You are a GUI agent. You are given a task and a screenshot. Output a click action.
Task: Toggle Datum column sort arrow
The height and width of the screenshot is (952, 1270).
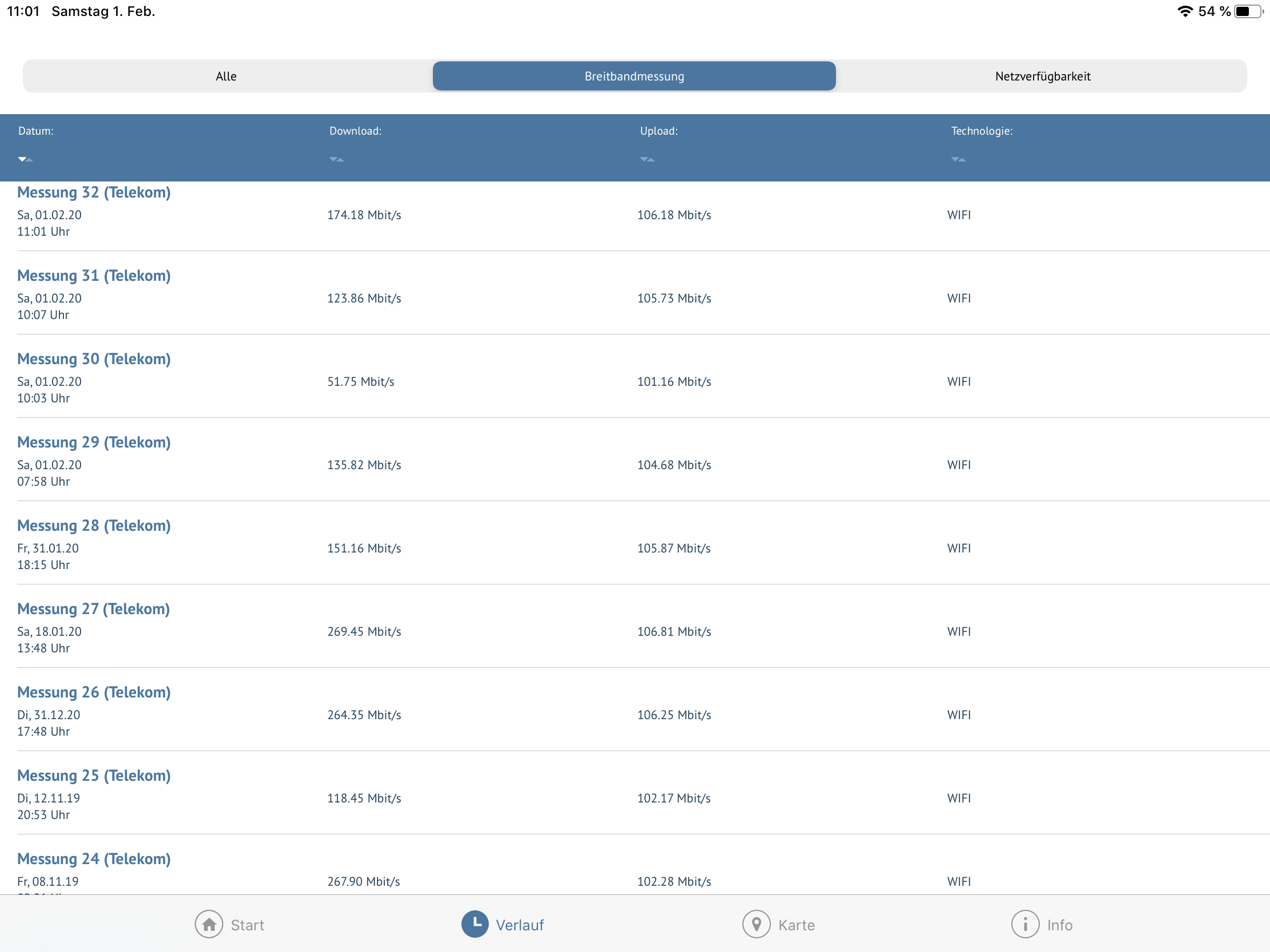(x=25, y=159)
